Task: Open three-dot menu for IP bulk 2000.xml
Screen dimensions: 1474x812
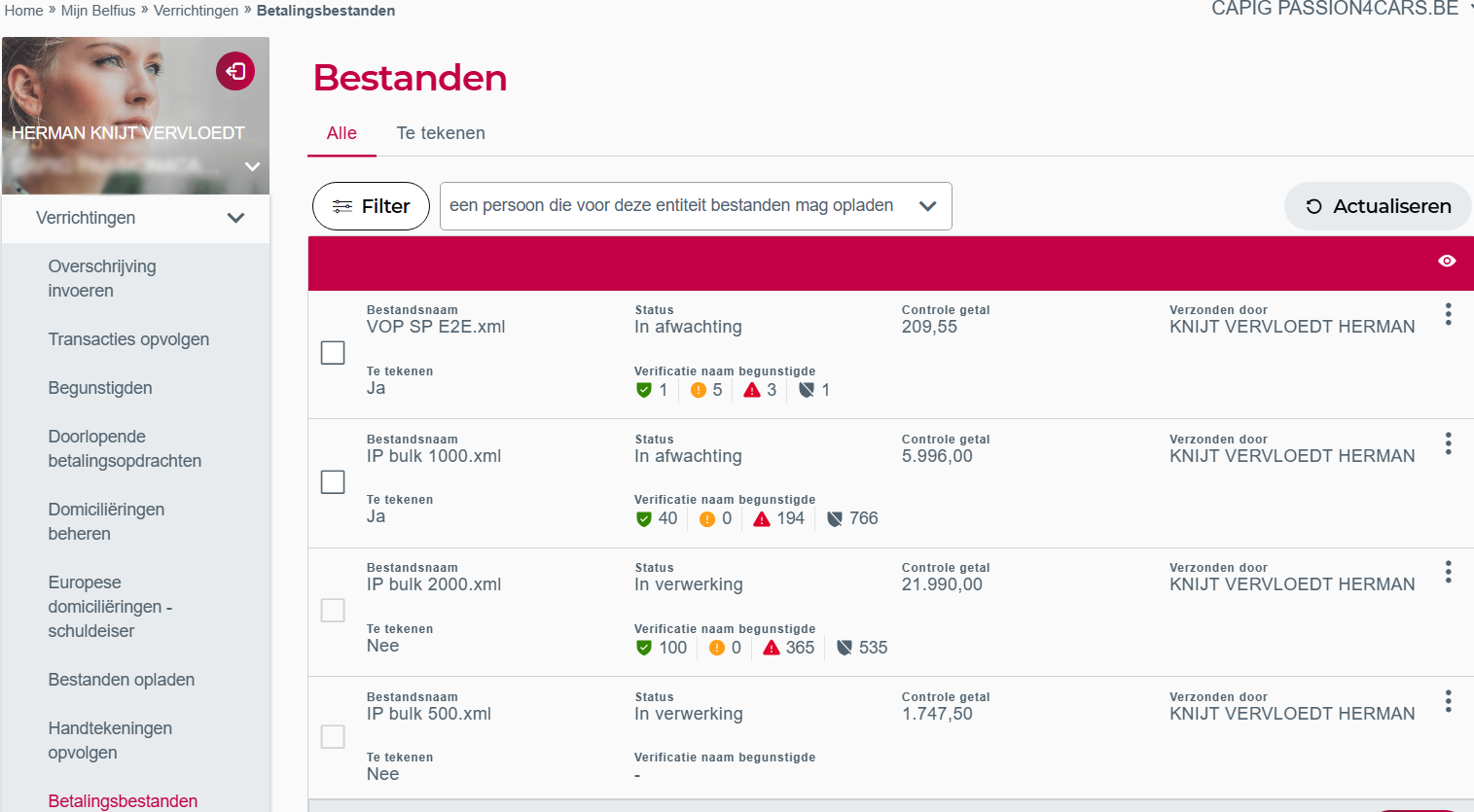Action: point(1448,572)
